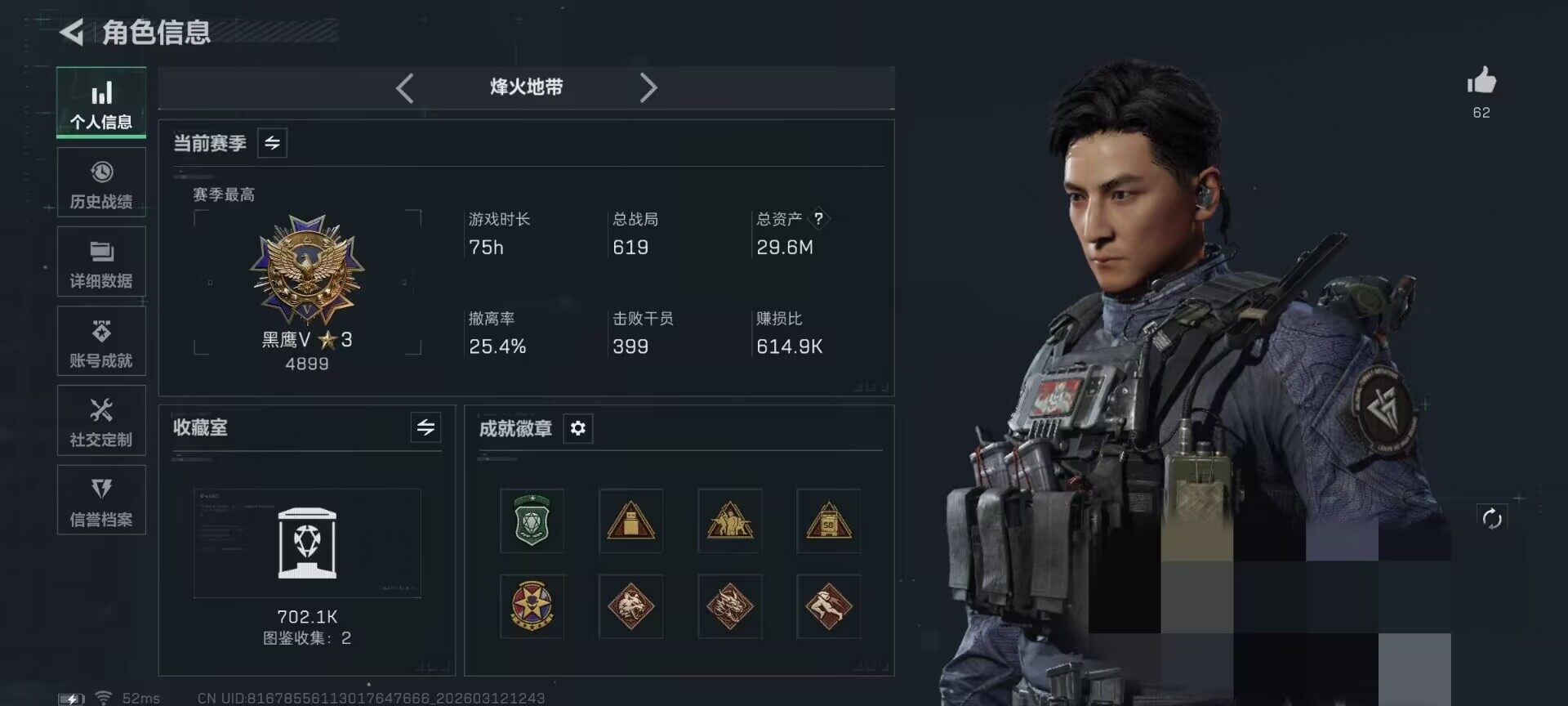Click the back arrow beside 角色信息
This screenshot has height=706, width=1568.
click(x=72, y=33)
